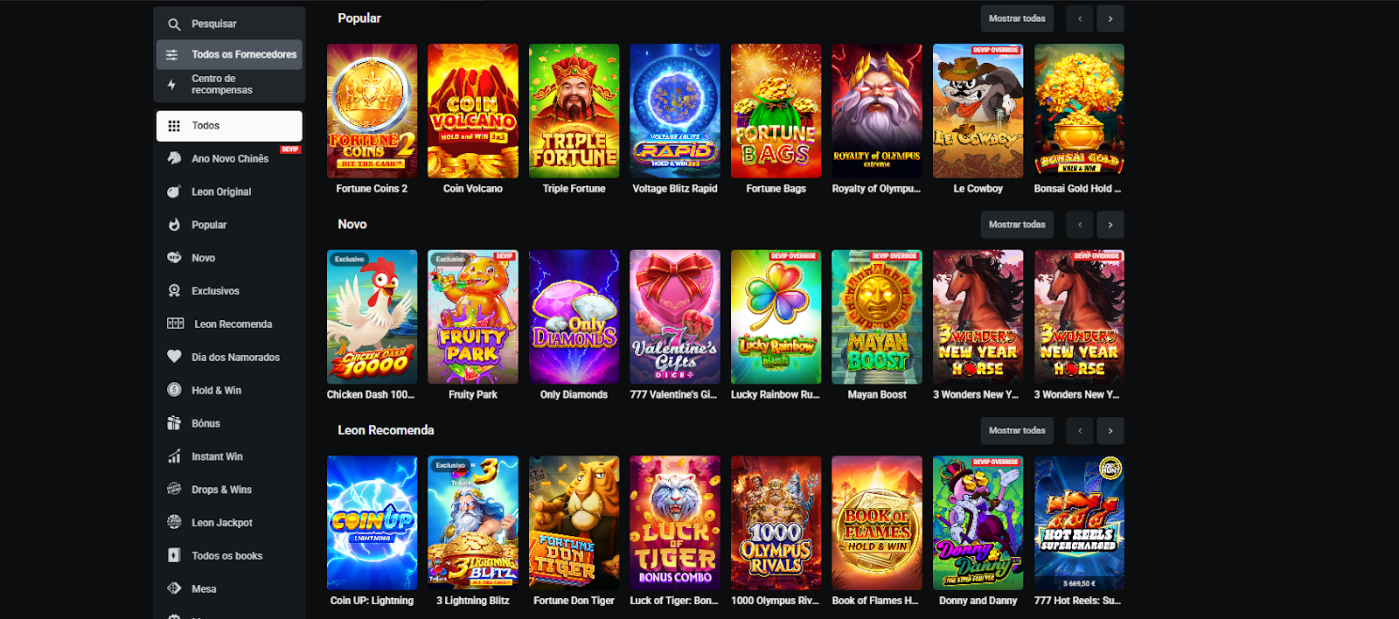The image size is (1399, 619).
Task: Select the Todos category tab
Action: 229,126
